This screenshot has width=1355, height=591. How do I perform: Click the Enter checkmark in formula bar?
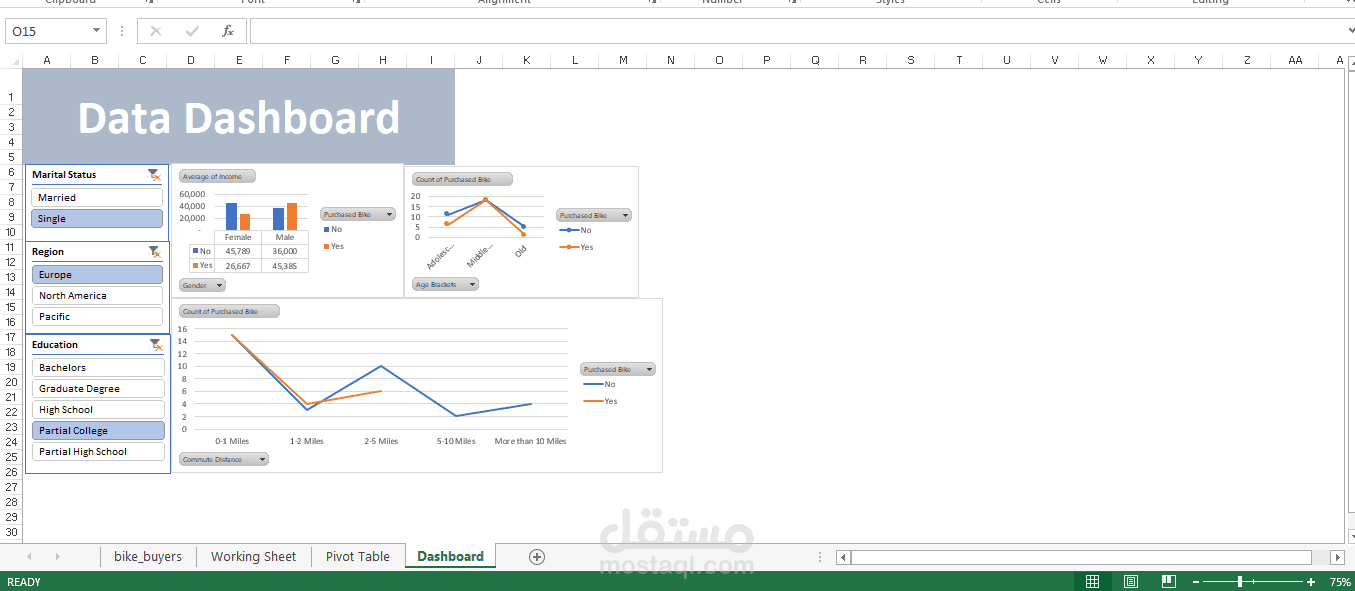tap(192, 31)
